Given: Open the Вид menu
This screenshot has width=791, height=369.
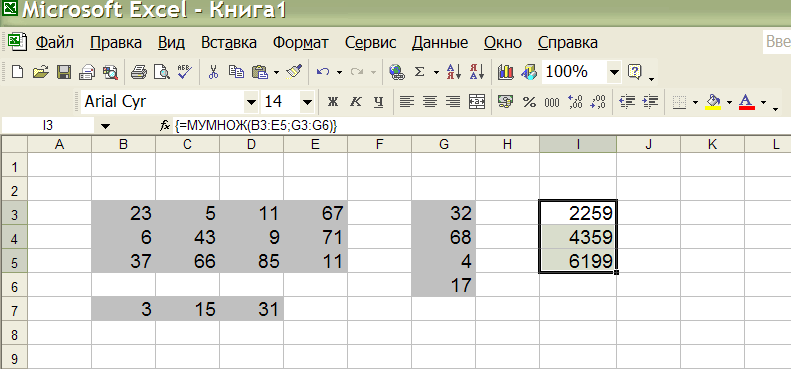Looking at the screenshot, I should (171, 42).
